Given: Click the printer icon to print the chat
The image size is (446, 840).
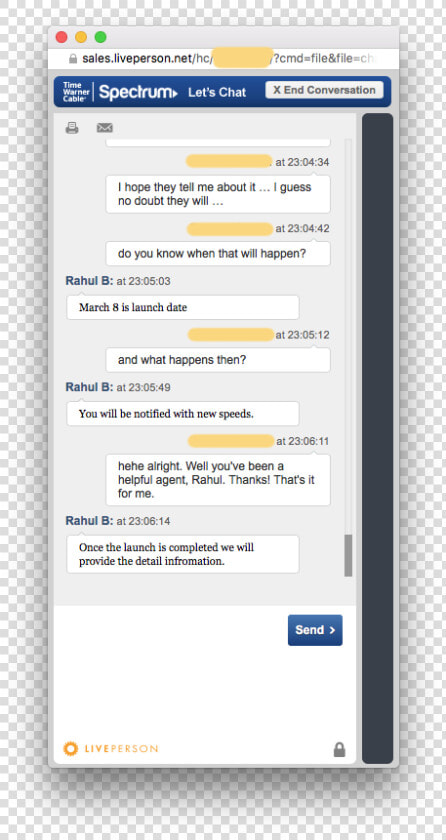Looking at the screenshot, I should (72, 128).
